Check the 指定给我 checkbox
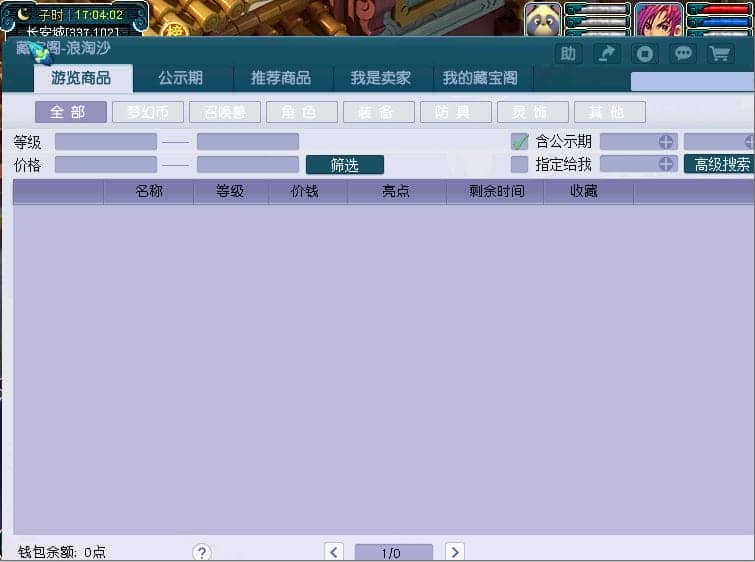 pyautogui.click(x=519, y=164)
